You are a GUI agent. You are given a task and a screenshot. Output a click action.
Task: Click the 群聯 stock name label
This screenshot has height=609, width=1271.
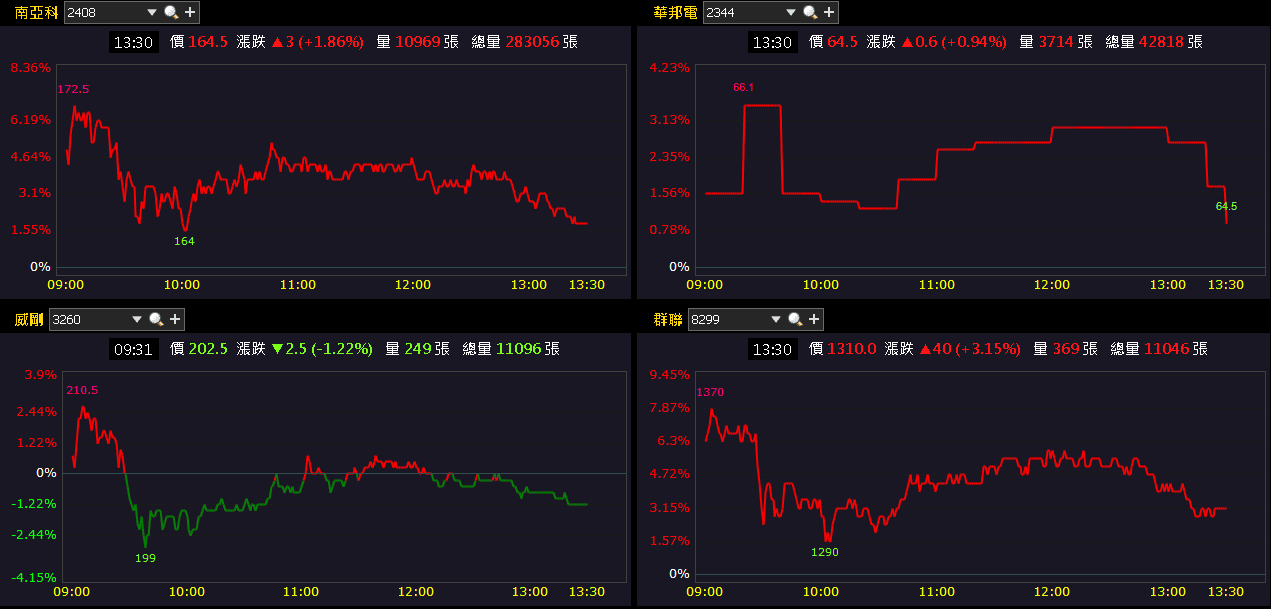pos(669,320)
